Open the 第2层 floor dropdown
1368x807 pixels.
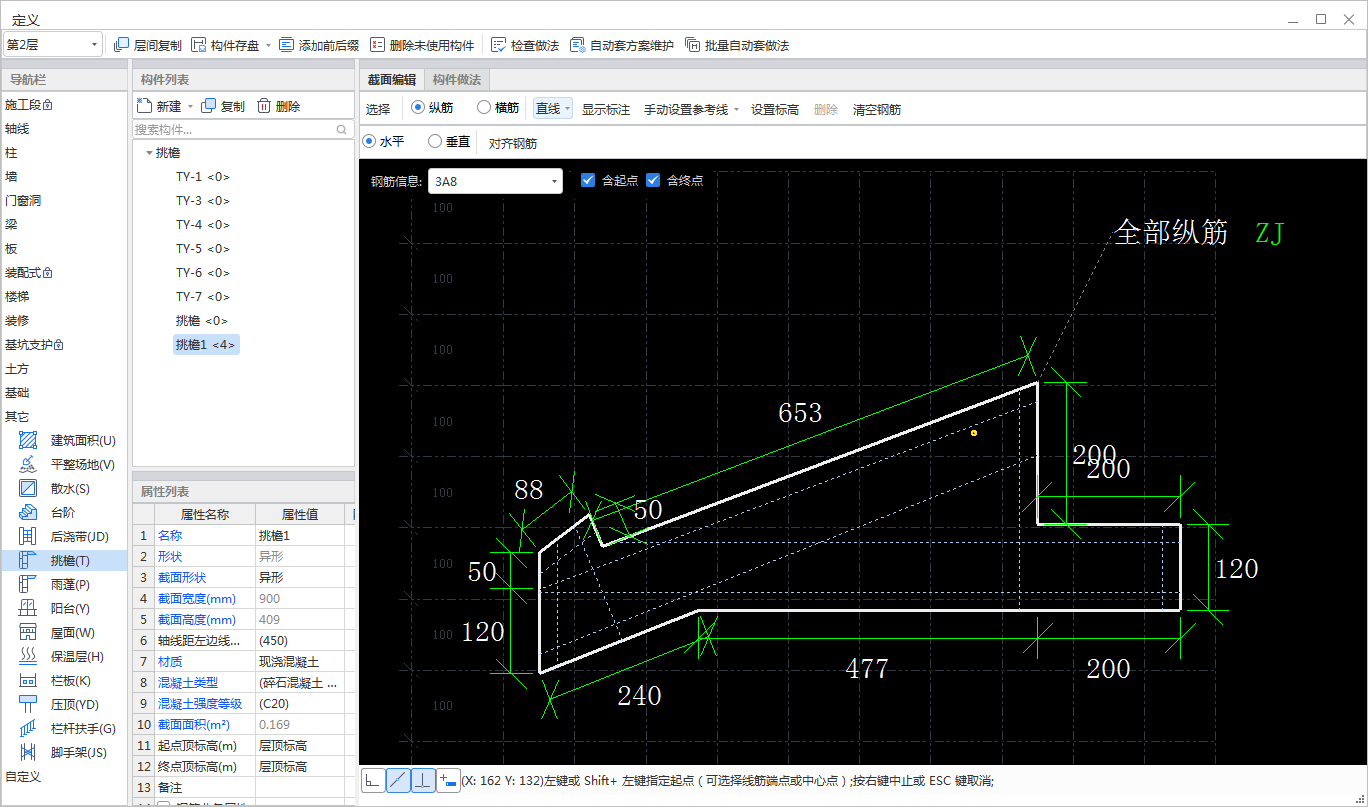pyautogui.click(x=53, y=44)
